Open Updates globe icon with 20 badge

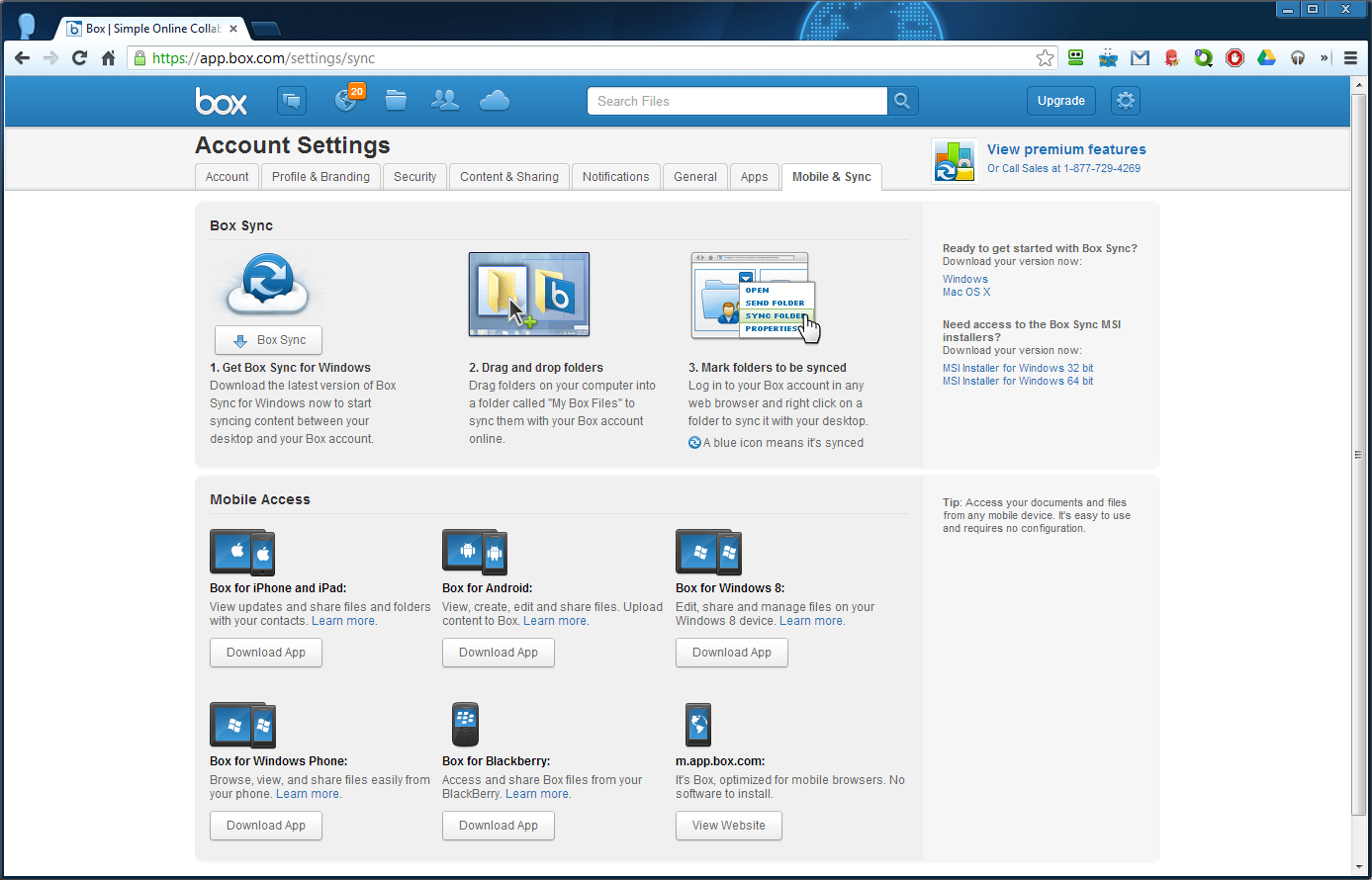tap(348, 98)
